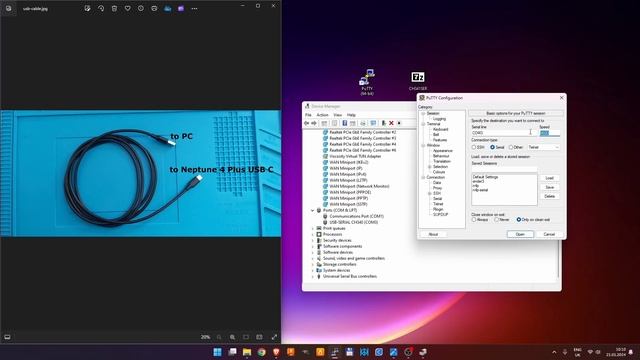Select the Other connection type radio button
This screenshot has height=360, width=640.
click(x=511, y=147)
